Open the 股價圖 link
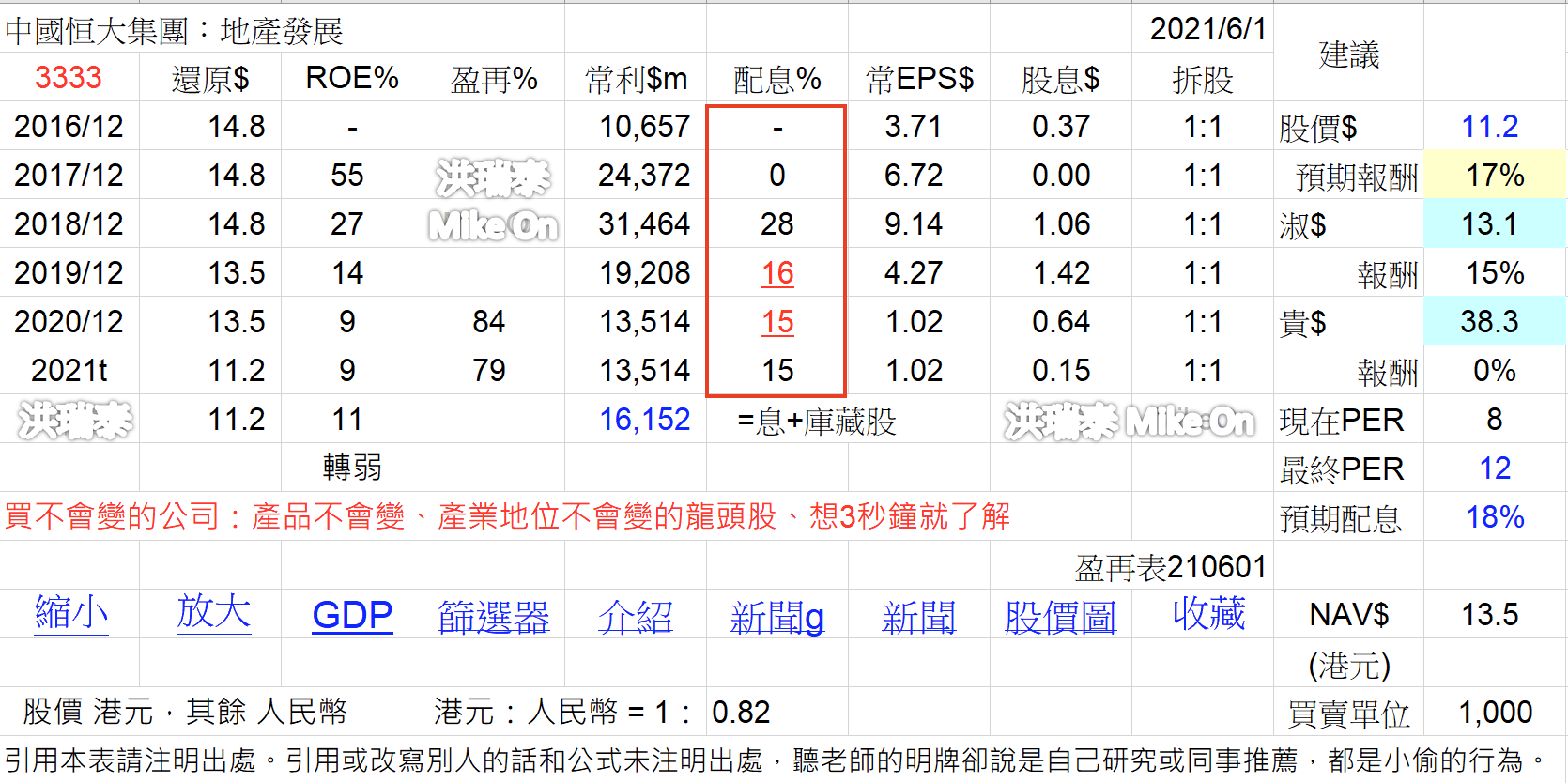The height and width of the screenshot is (783, 1568). [x=1061, y=618]
